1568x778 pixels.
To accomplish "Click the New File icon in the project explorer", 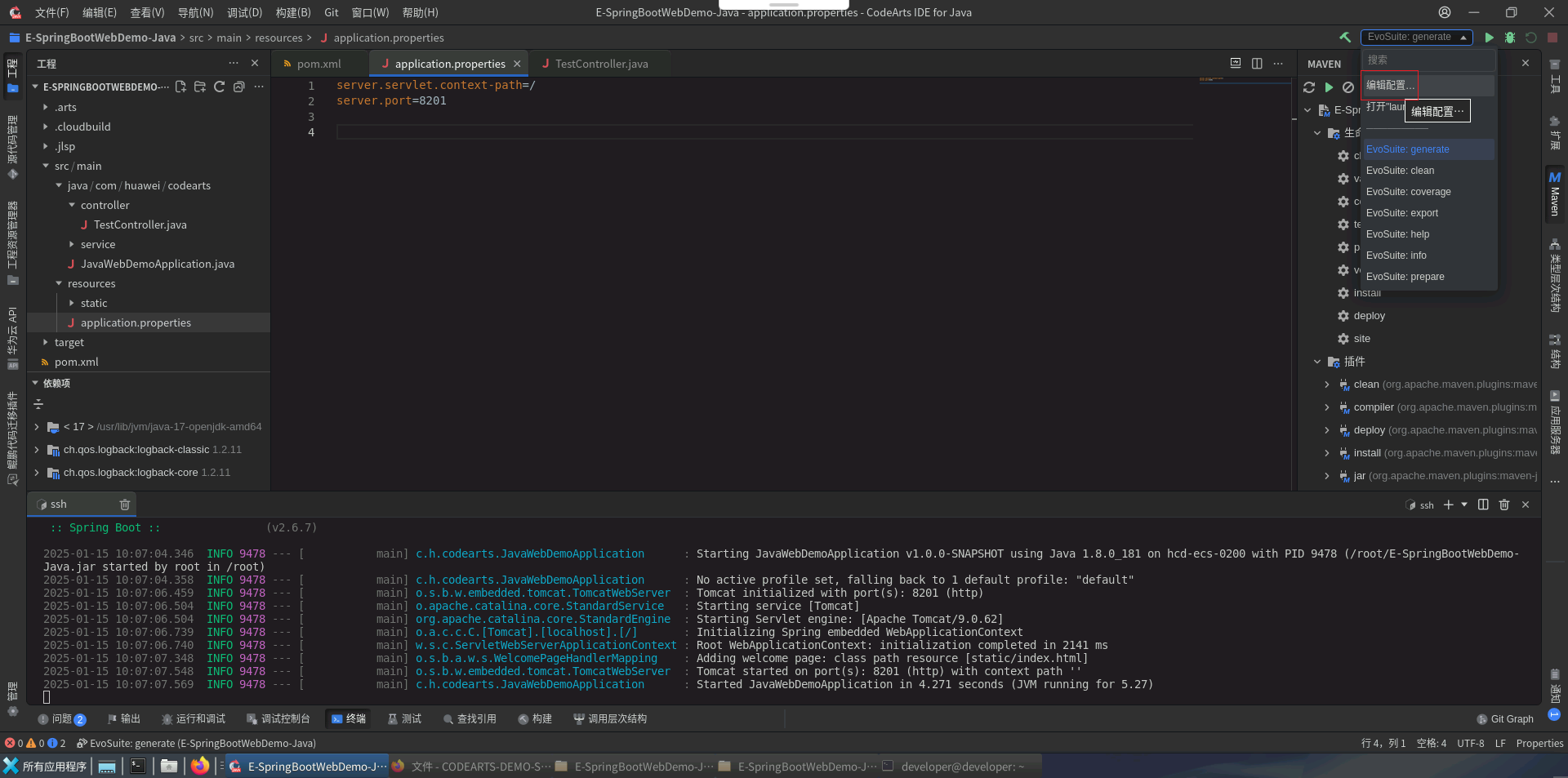I will coord(180,87).
